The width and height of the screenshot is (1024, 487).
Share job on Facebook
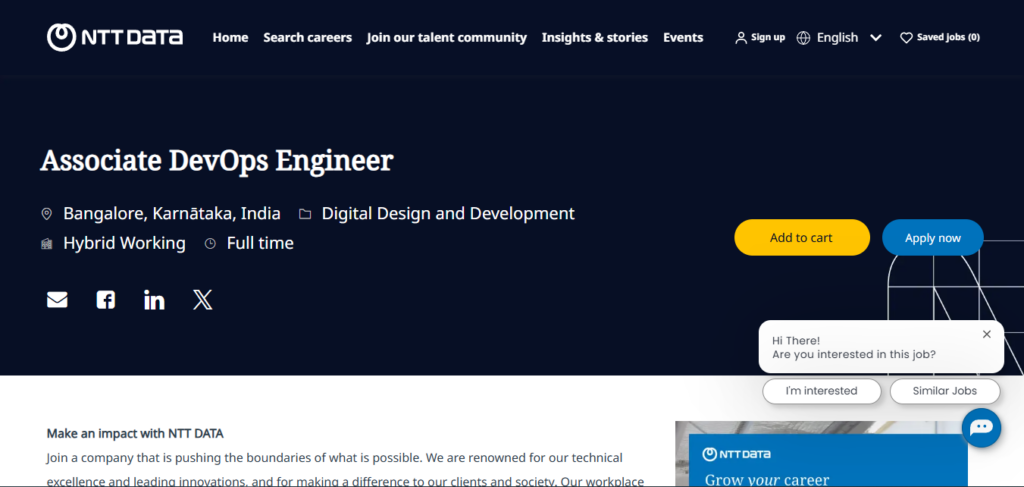(106, 300)
